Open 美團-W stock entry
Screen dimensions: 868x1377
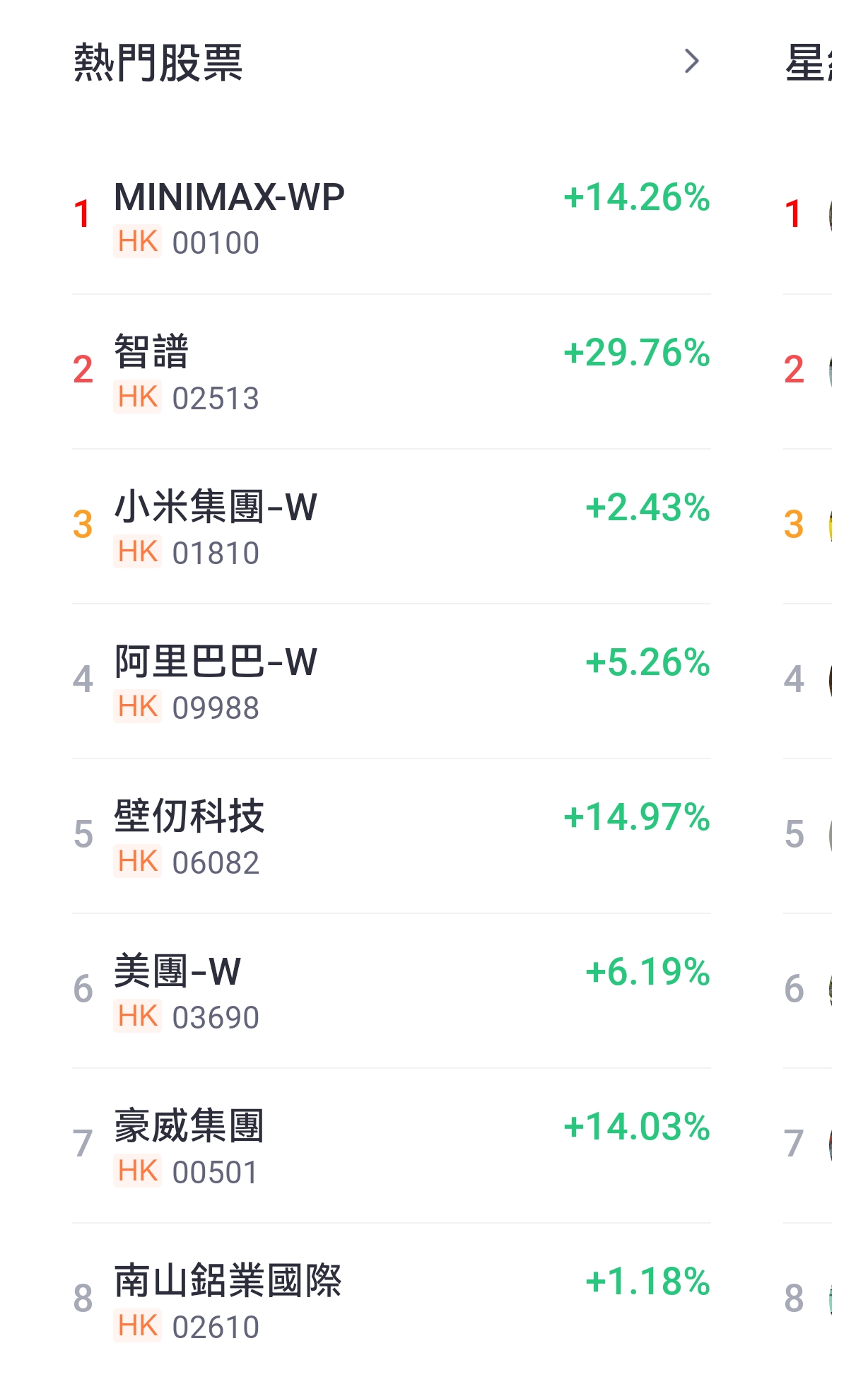[391, 991]
